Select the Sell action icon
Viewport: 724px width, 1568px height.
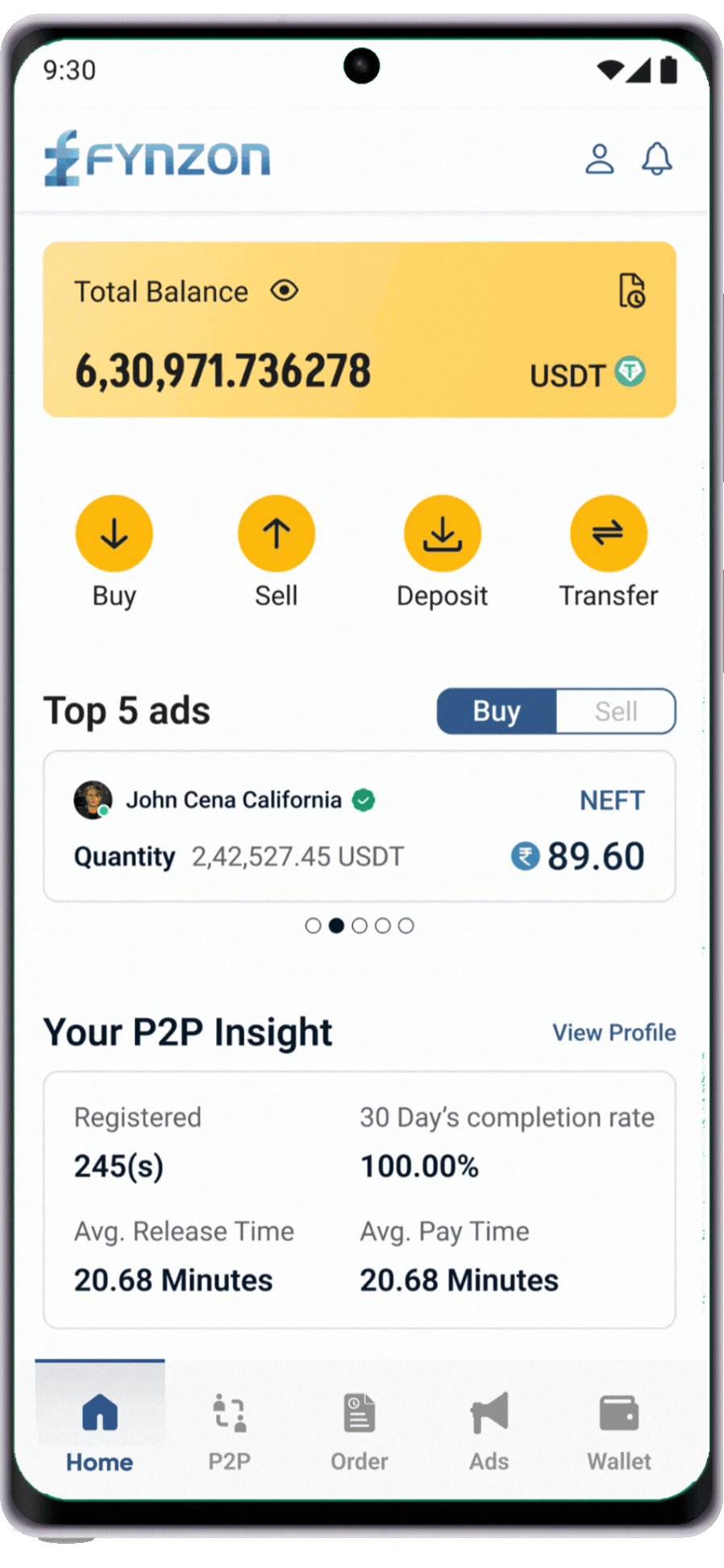(277, 532)
